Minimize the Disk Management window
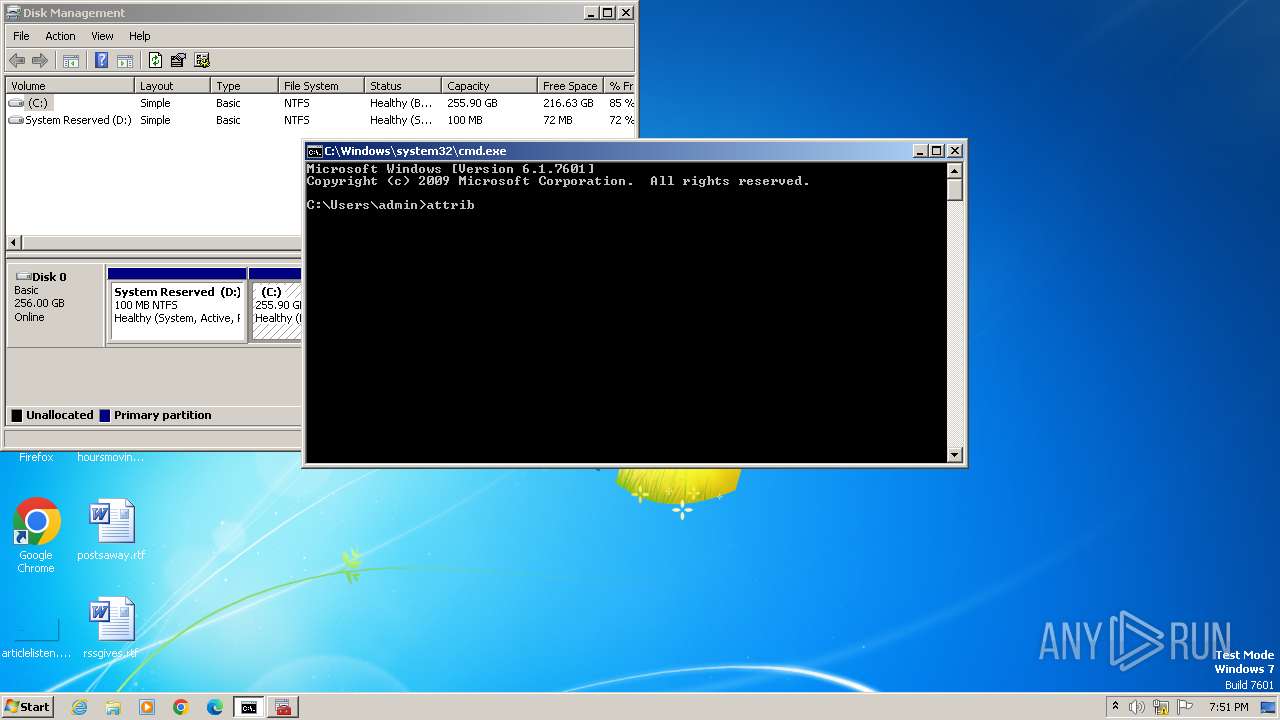 tap(591, 13)
